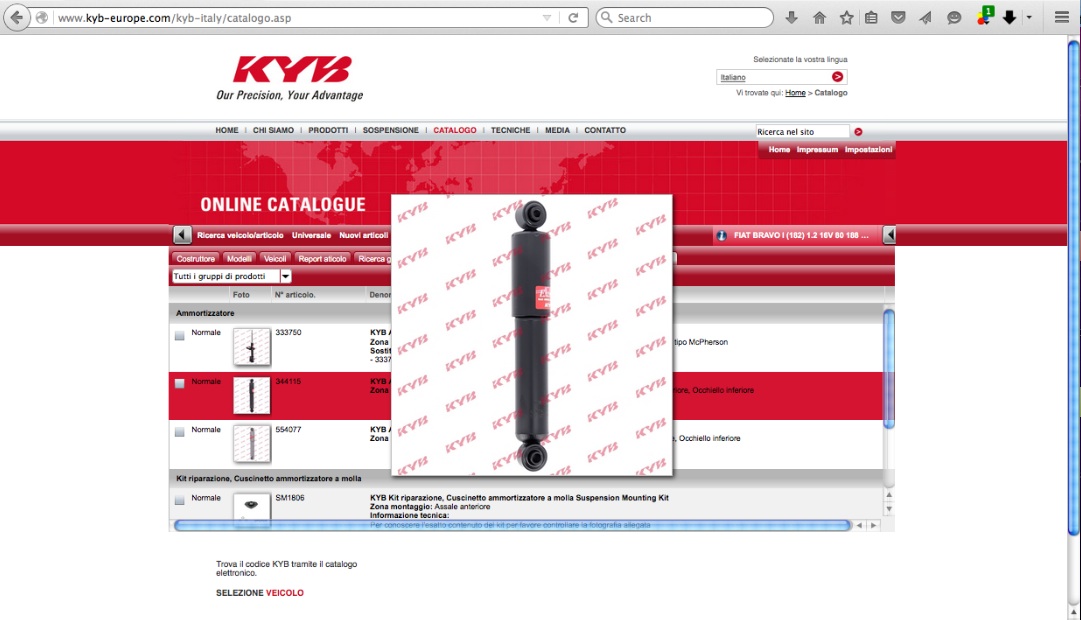Switch to the Report articolo tab
This screenshot has height=620, width=1081.
[322, 259]
